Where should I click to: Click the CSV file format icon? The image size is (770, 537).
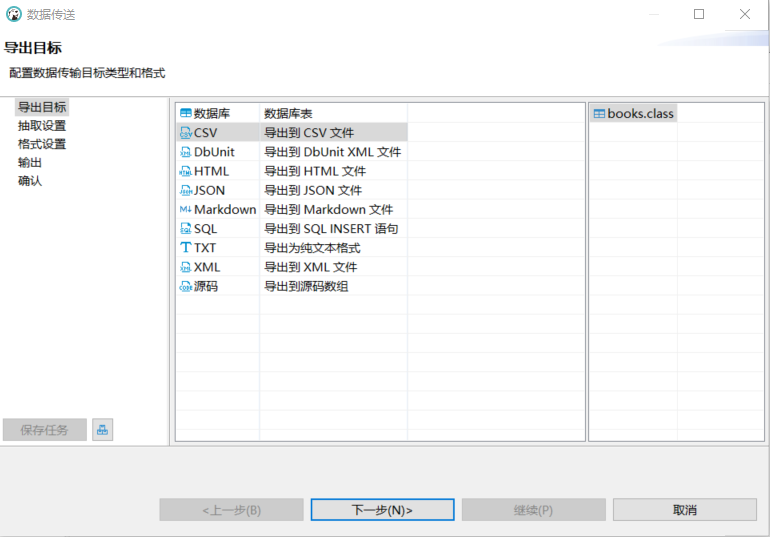[x=185, y=132]
